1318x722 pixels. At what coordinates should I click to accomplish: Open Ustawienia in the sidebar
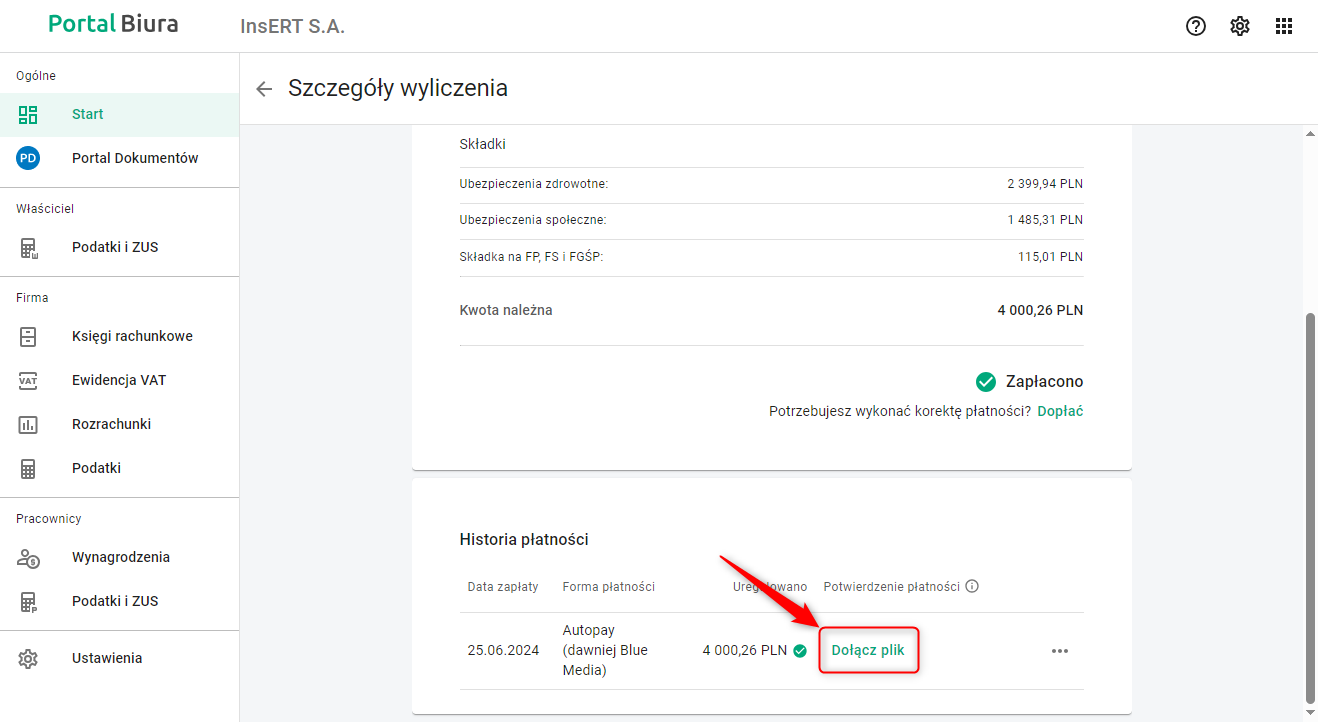[x=106, y=658]
